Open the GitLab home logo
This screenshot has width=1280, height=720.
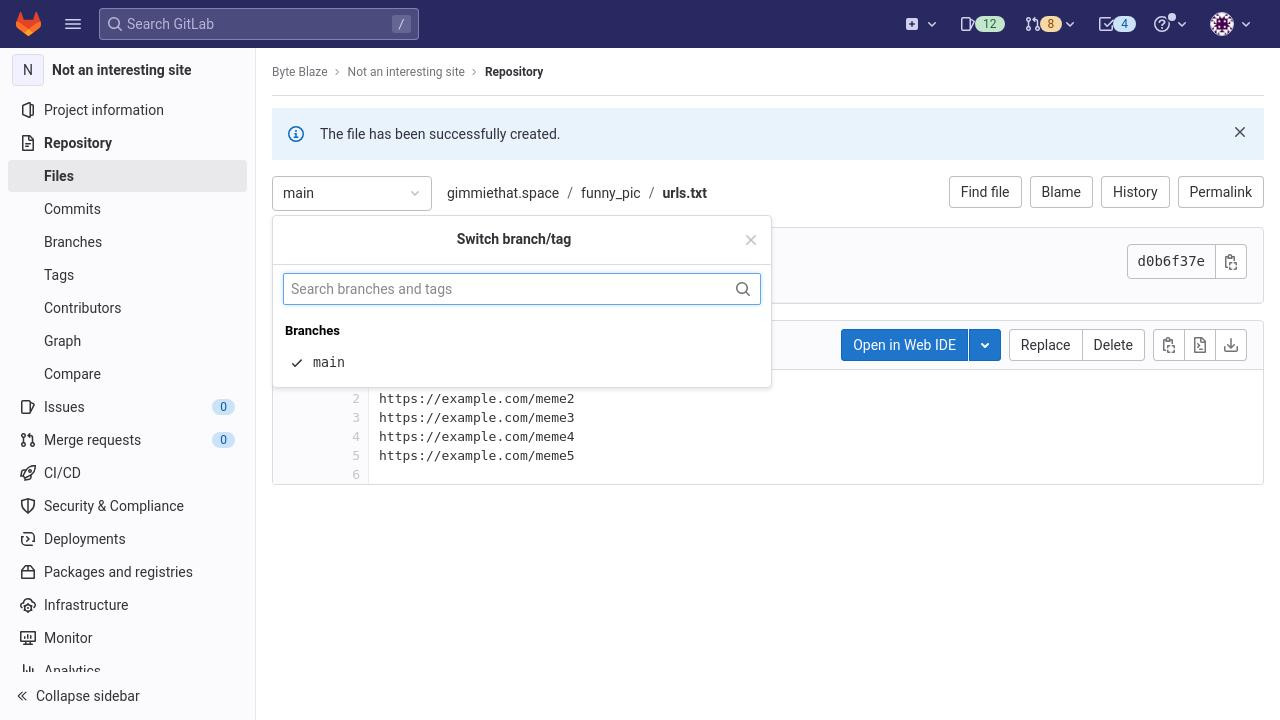(x=28, y=24)
